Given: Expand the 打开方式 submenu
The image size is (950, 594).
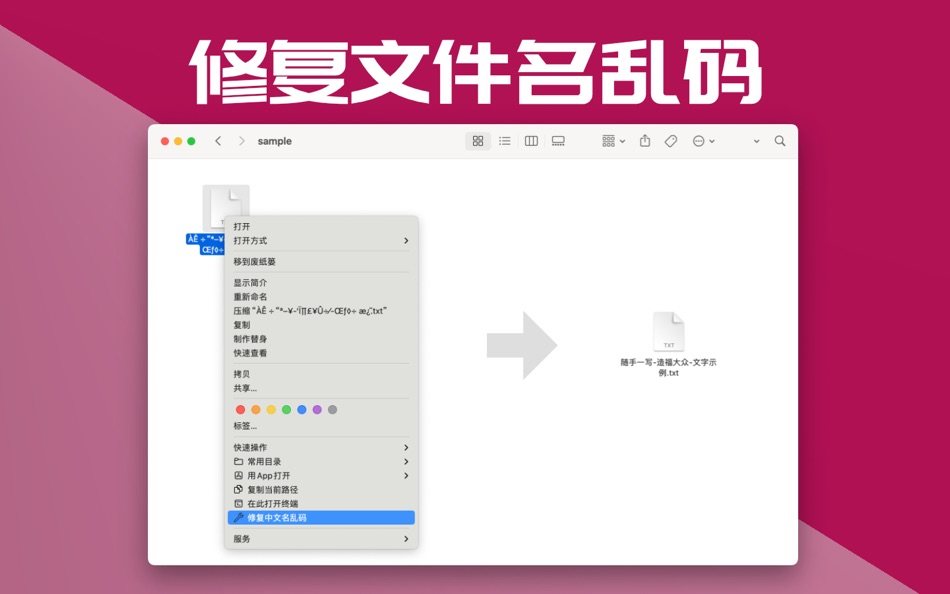Looking at the screenshot, I should (x=321, y=241).
